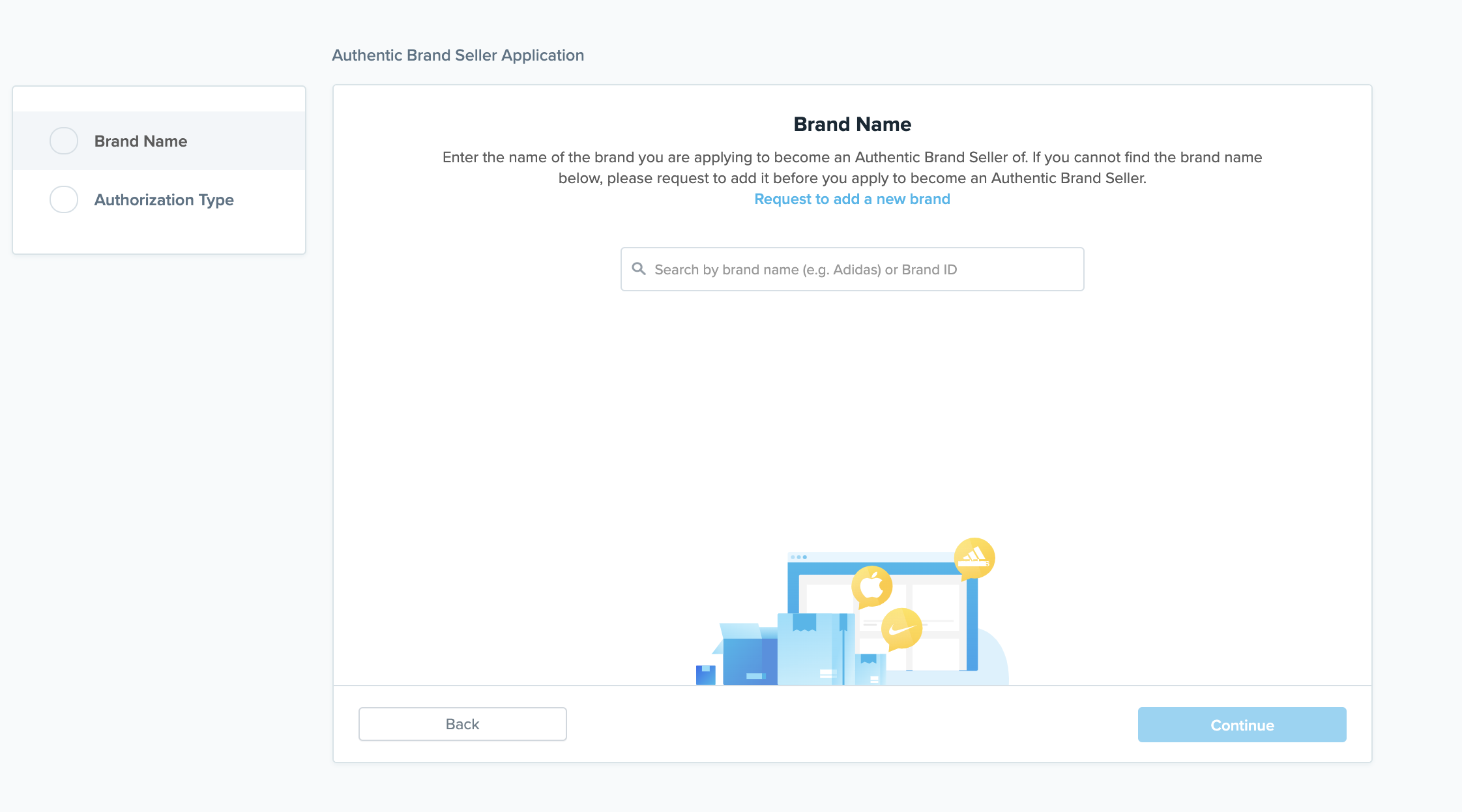Click the magnifying glass search icon
This screenshot has width=1462, height=812.
639,269
